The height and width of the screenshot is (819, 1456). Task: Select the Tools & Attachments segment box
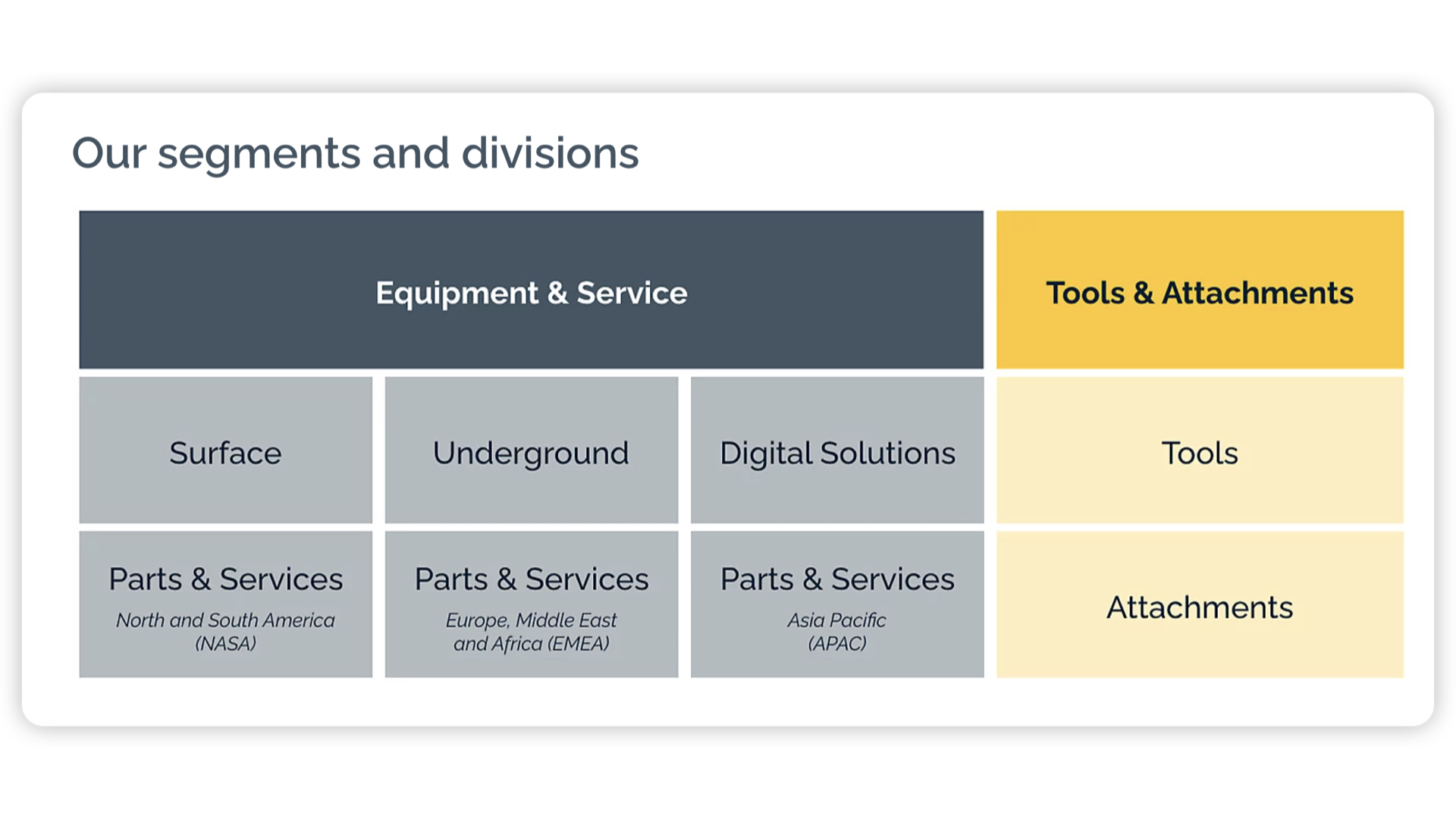(1200, 290)
